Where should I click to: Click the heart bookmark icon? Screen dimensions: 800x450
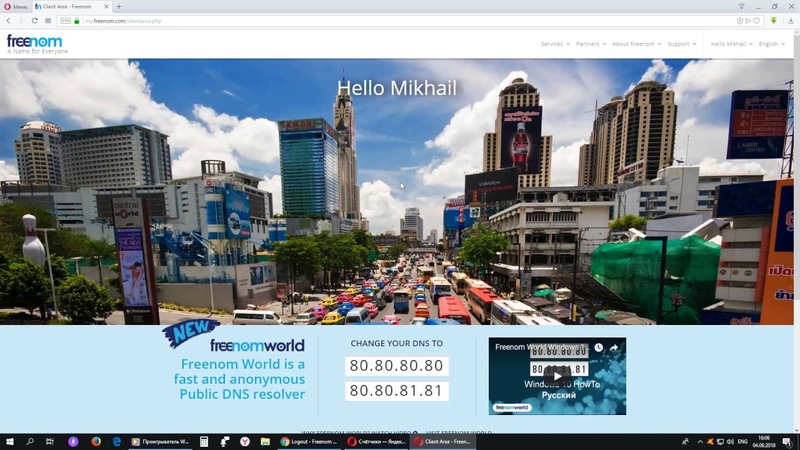pos(757,21)
